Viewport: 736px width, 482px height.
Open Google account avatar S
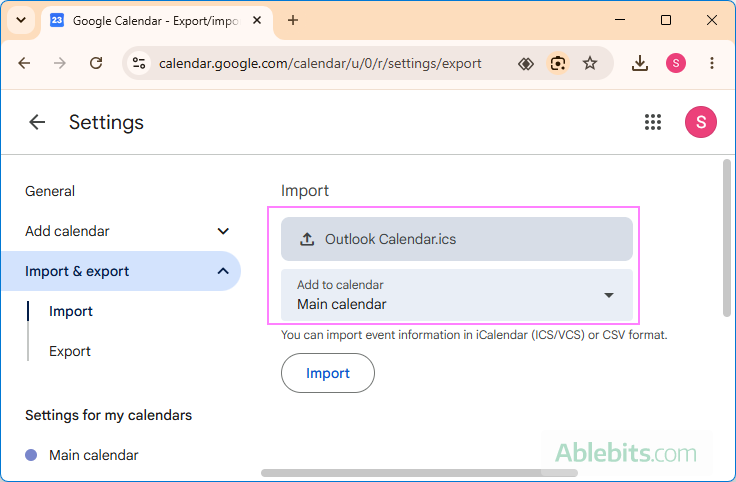tap(700, 122)
